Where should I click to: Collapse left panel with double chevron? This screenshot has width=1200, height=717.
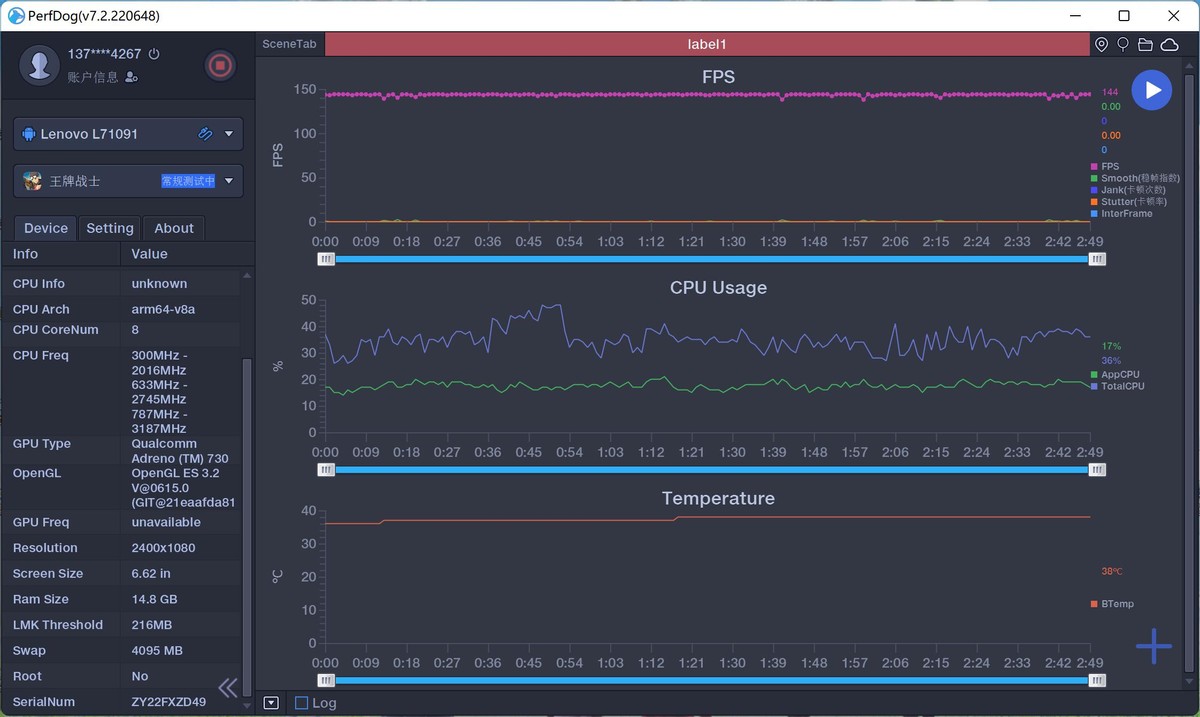click(x=228, y=687)
